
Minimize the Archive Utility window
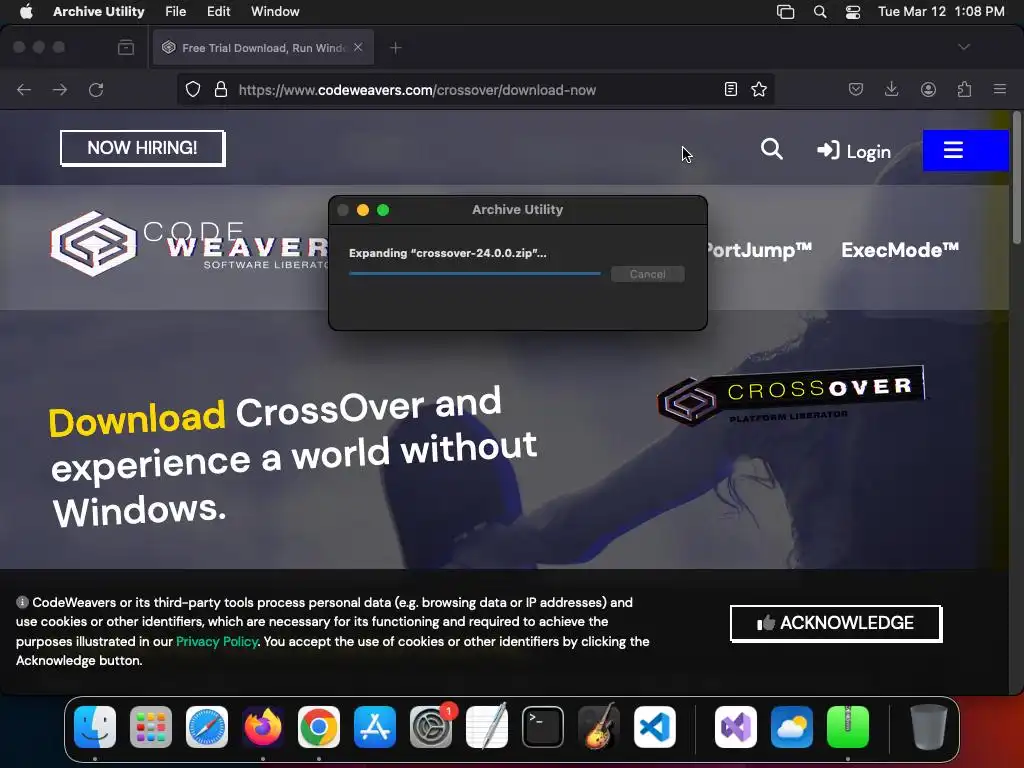tap(363, 210)
